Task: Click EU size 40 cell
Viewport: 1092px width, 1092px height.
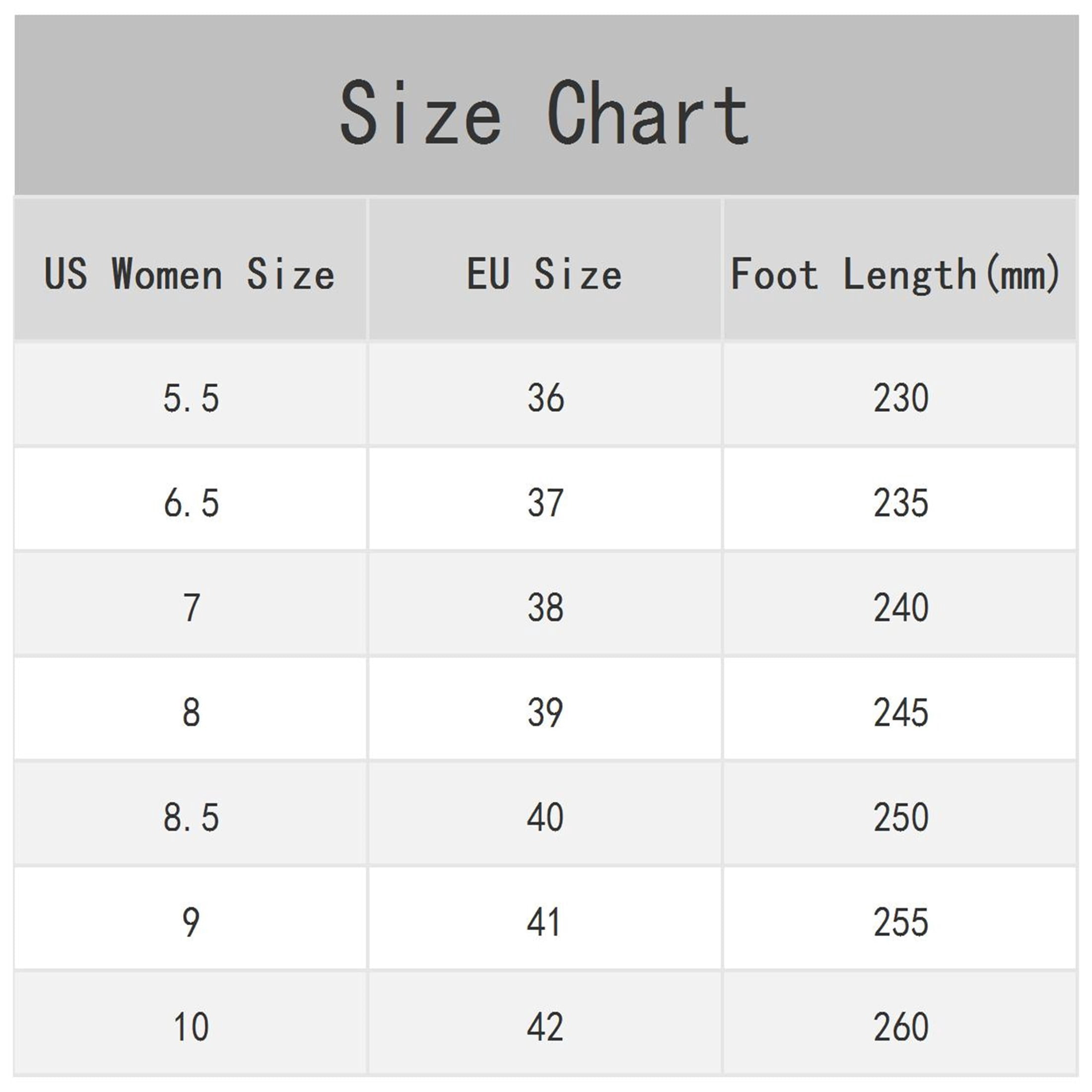Action: 545,814
